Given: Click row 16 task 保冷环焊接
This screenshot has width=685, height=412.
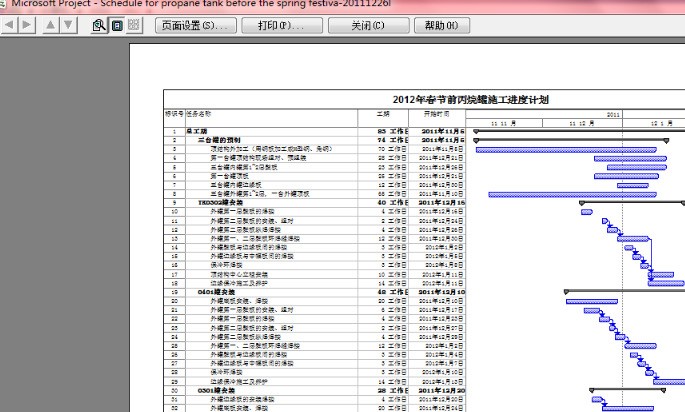Looking at the screenshot, I should 226,265.
